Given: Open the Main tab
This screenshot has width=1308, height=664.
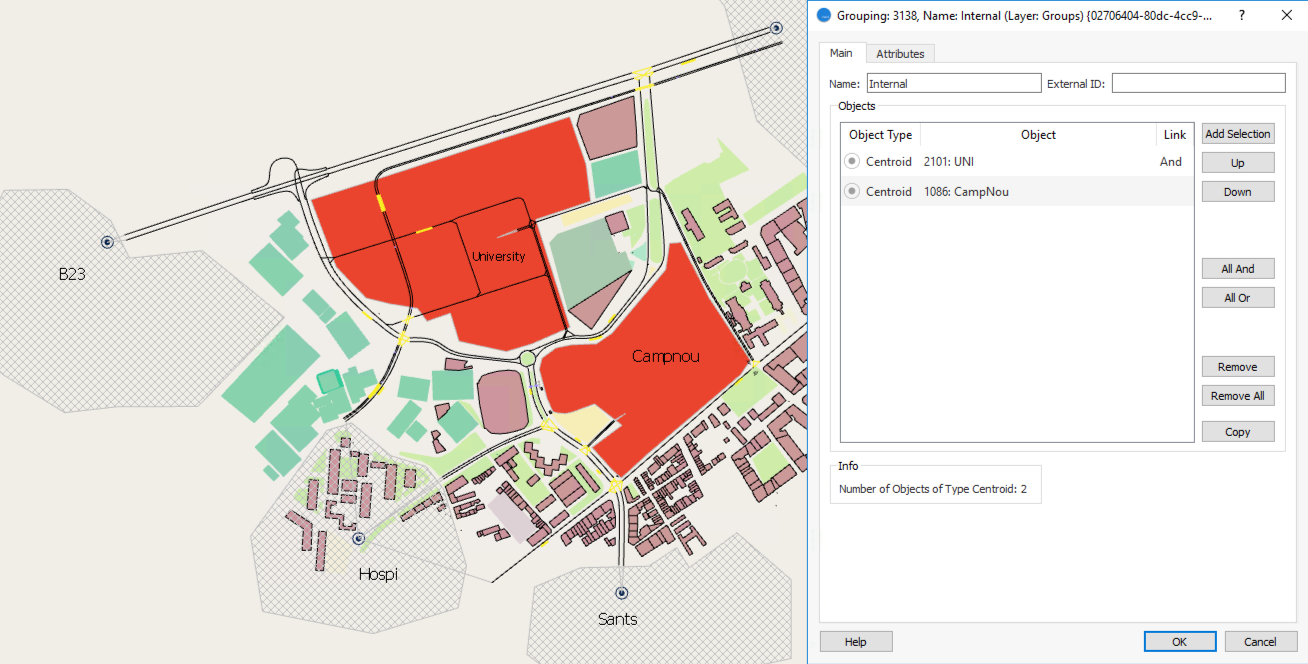Looking at the screenshot, I should (841, 54).
